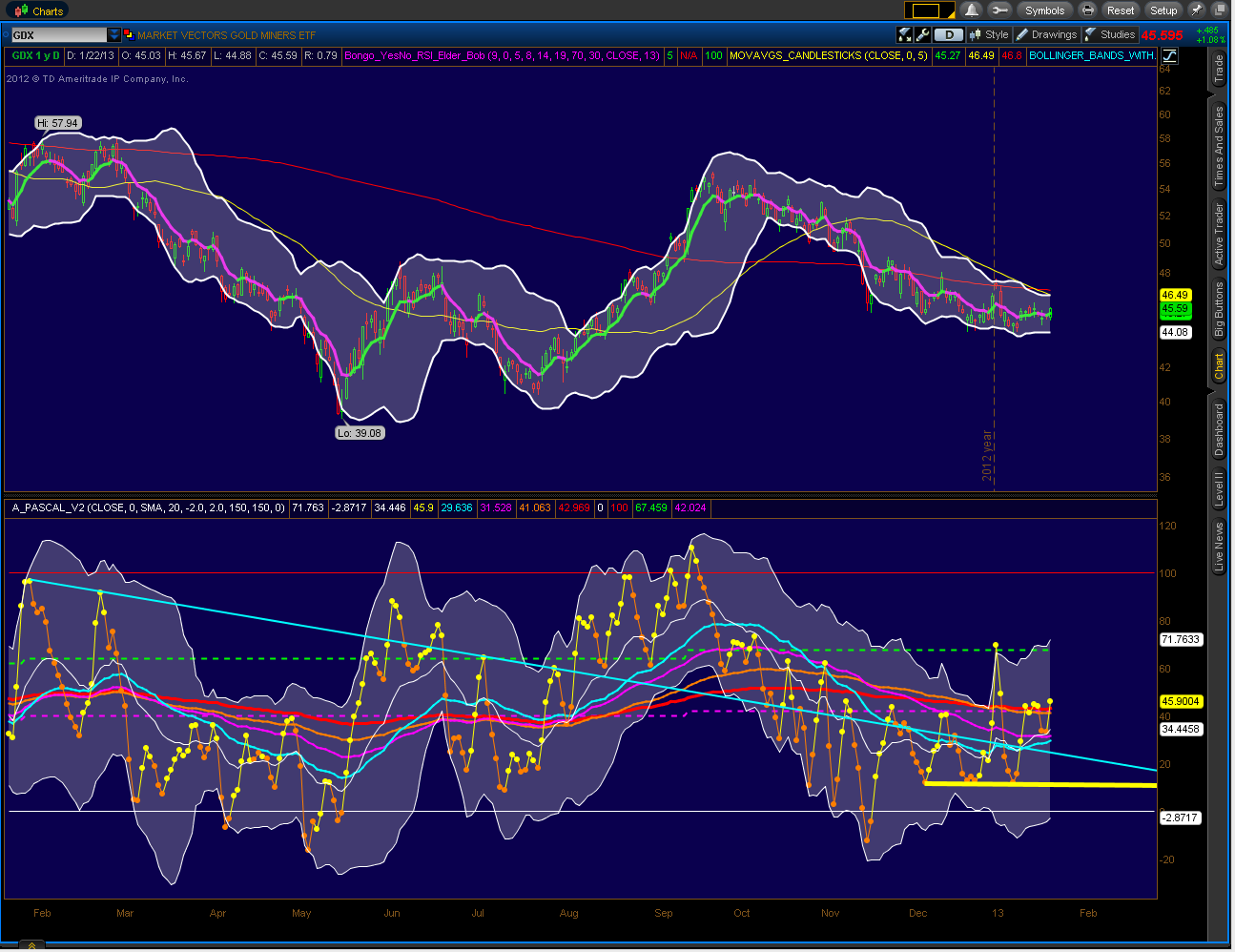Select the Trade sidebar tab
Viewport: 1235px width, 952px height.
(1219, 69)
